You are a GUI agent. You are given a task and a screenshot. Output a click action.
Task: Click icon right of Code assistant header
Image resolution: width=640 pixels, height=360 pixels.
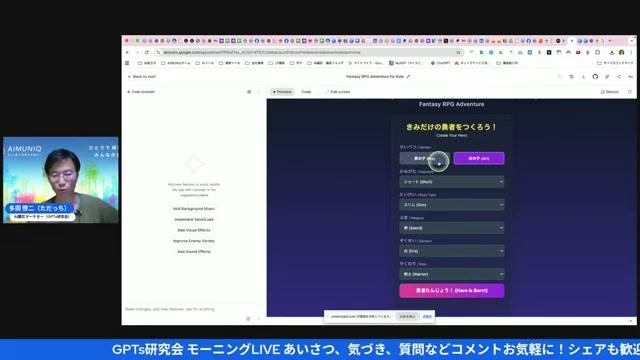[249, 92]
